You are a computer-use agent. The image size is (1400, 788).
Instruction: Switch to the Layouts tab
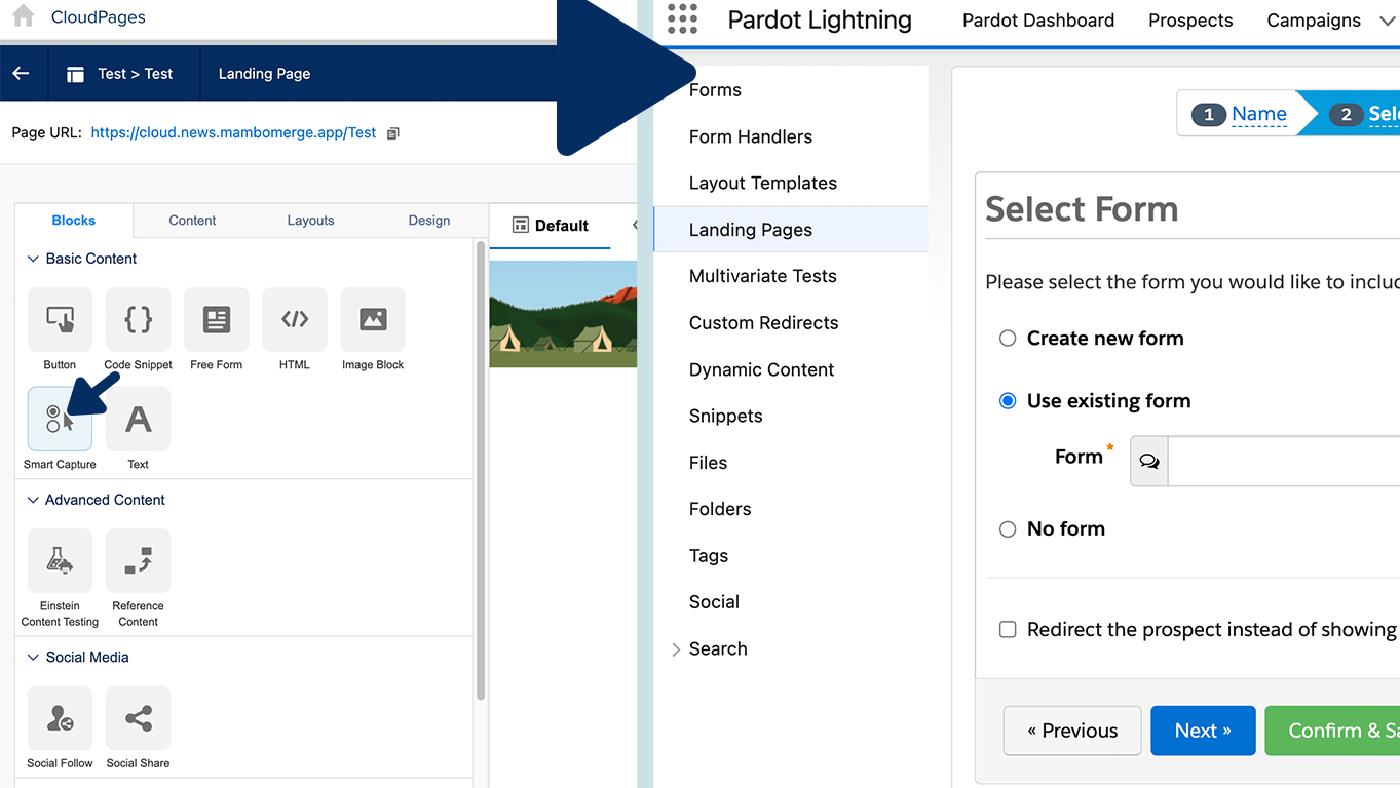[x=310, y=220]
